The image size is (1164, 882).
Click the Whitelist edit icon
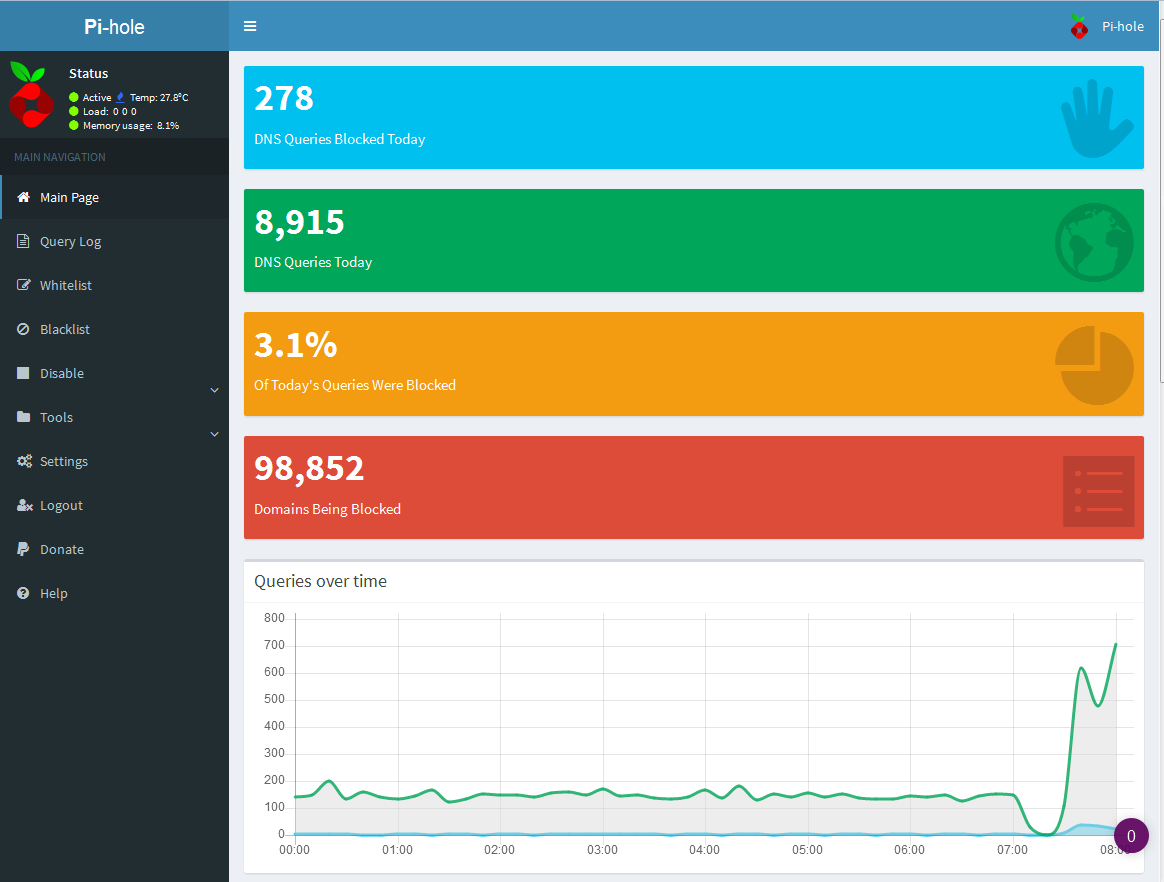pyautogui.click(x=24, y=285)
